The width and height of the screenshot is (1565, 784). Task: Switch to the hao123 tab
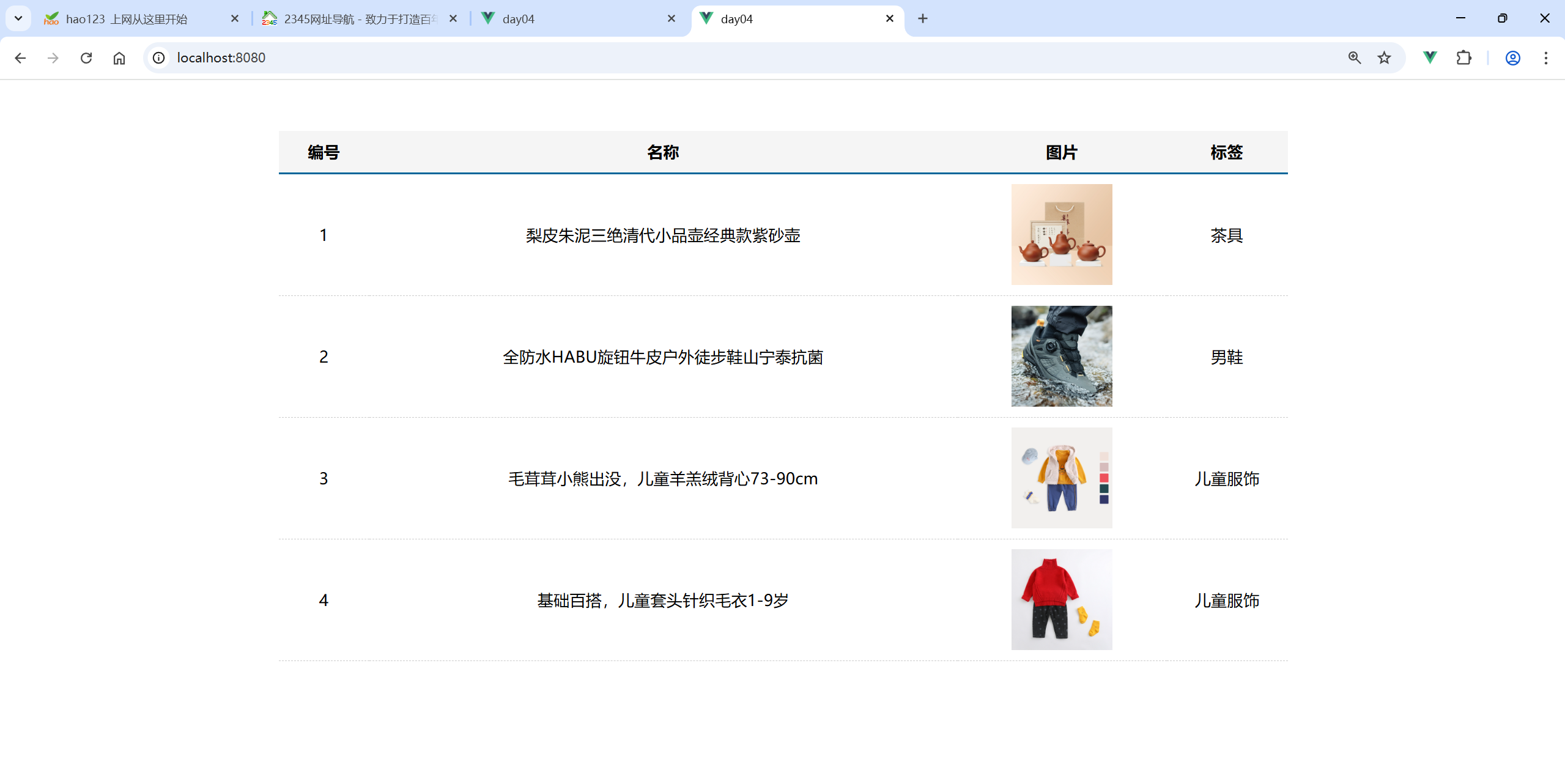pos(127,19)
